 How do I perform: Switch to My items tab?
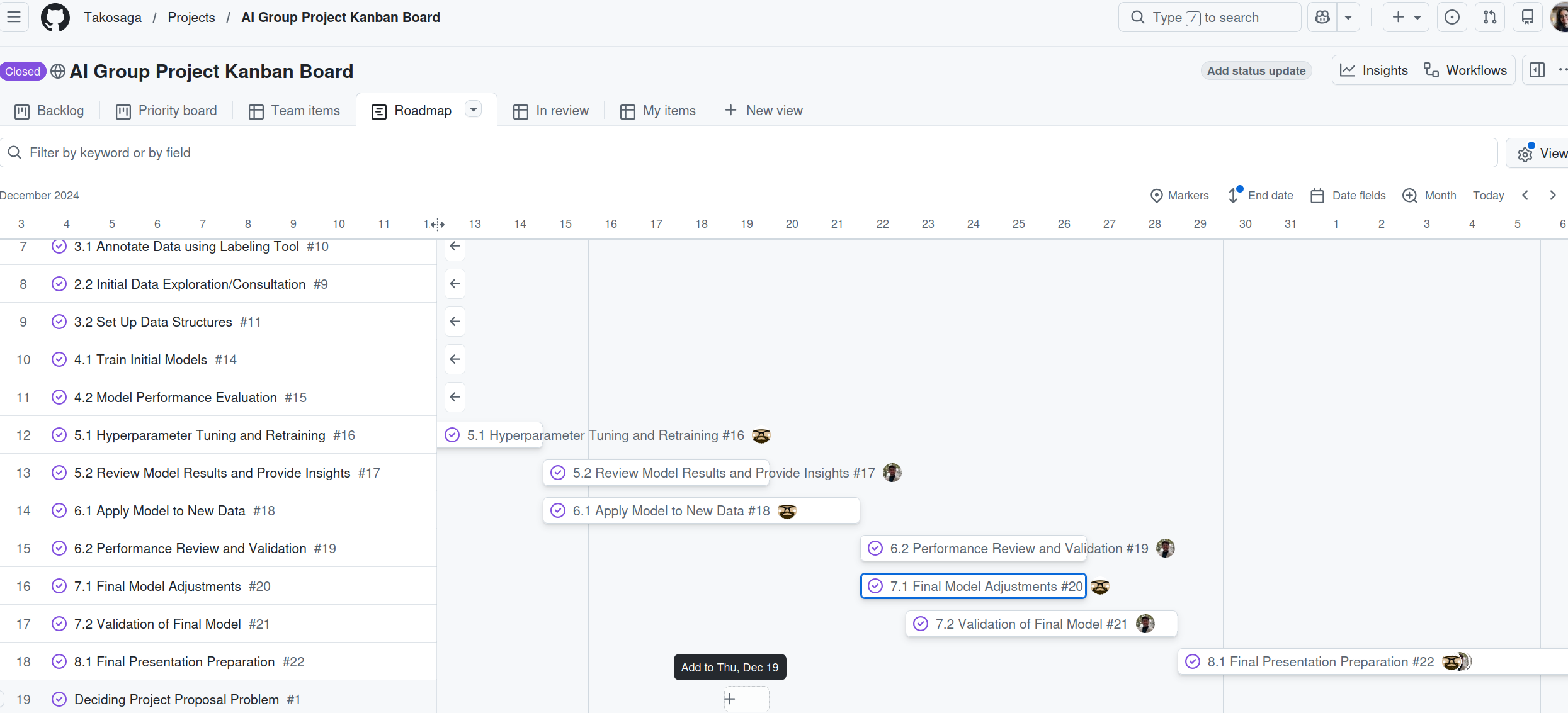(x=658, y=111)
